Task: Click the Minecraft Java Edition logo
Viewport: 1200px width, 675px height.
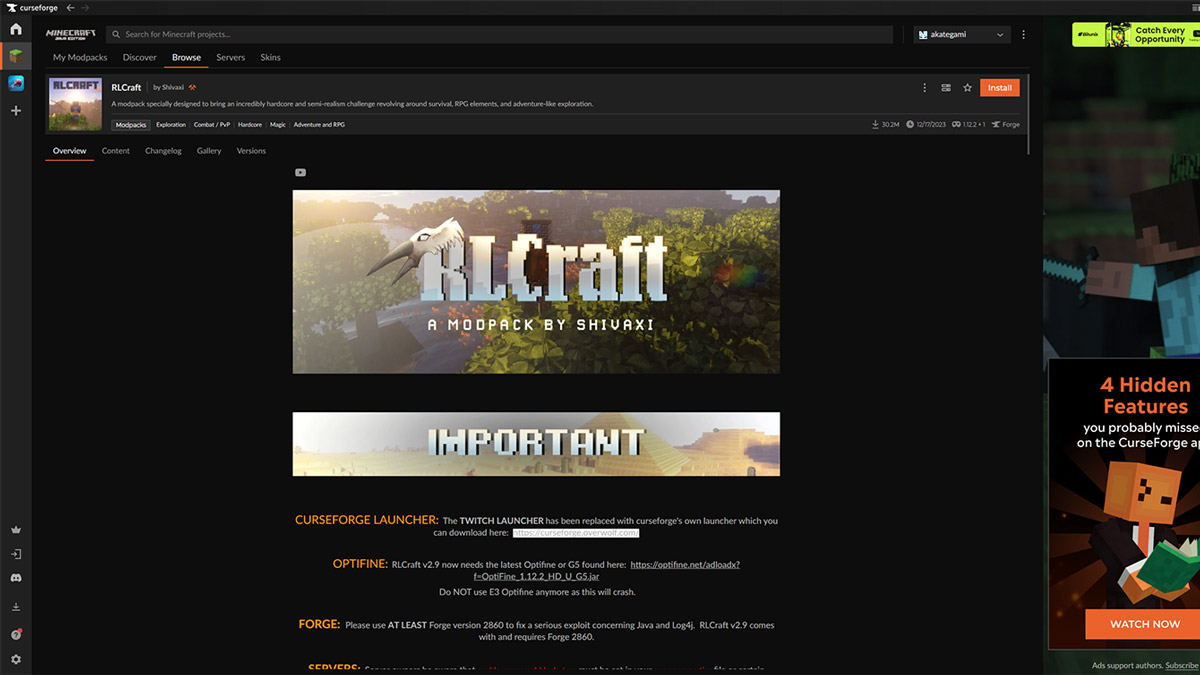Action: pyautogui.click(x=70, y=34)
